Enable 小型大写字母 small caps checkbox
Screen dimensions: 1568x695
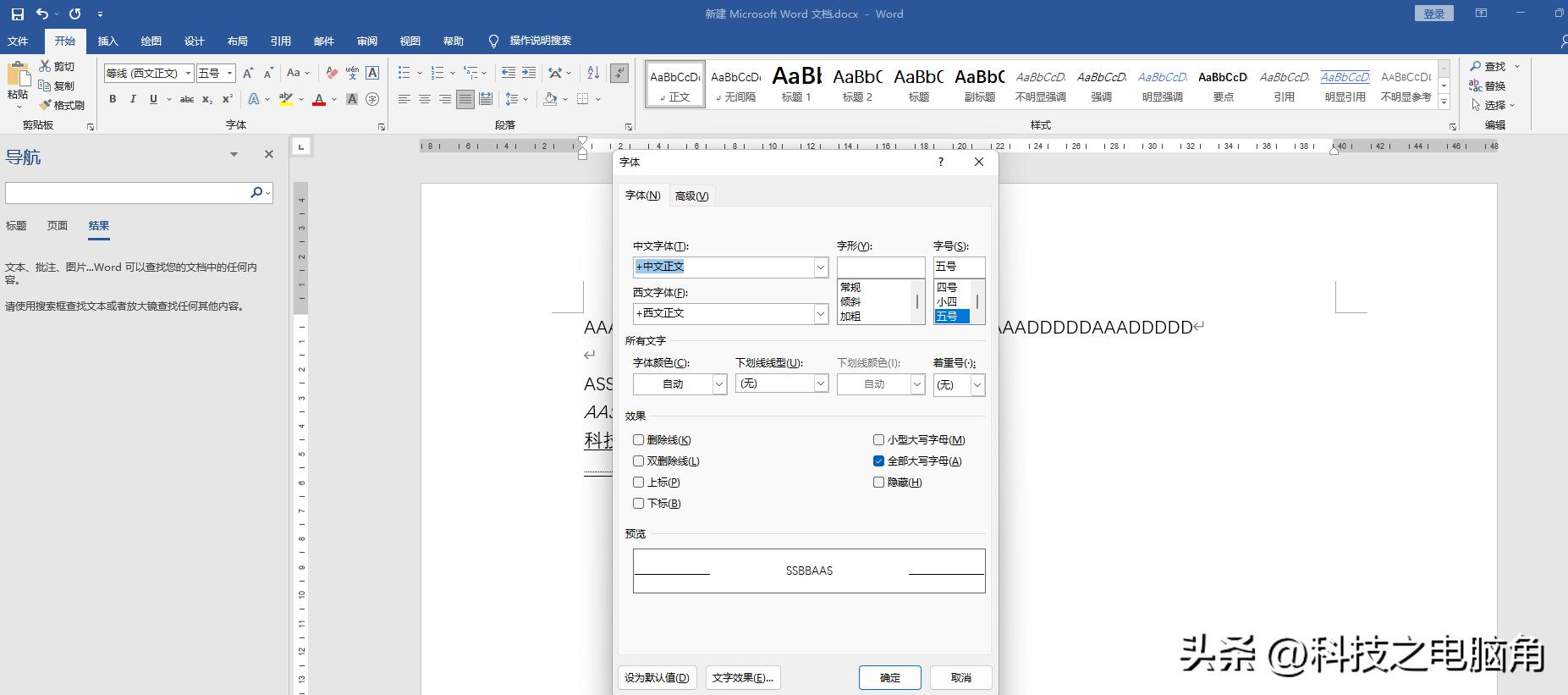click(x=879, y=439)
